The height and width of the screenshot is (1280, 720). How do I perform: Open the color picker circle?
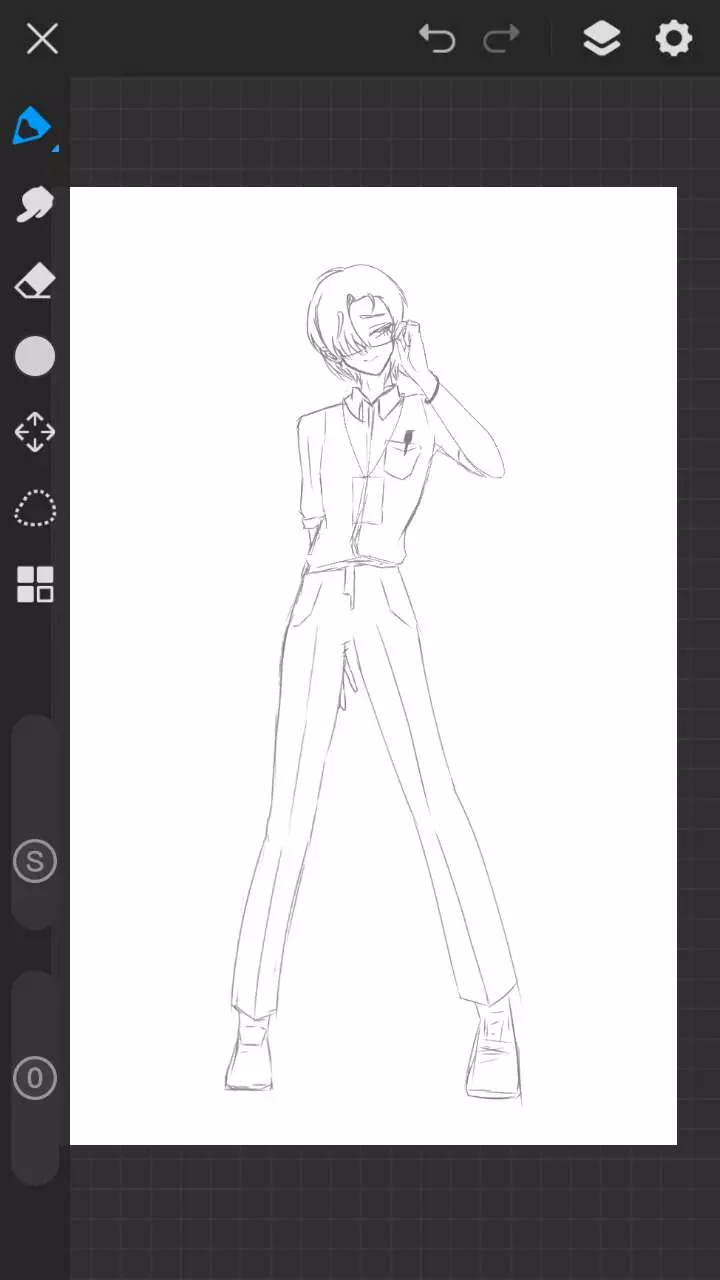click(x=35, y=356)
